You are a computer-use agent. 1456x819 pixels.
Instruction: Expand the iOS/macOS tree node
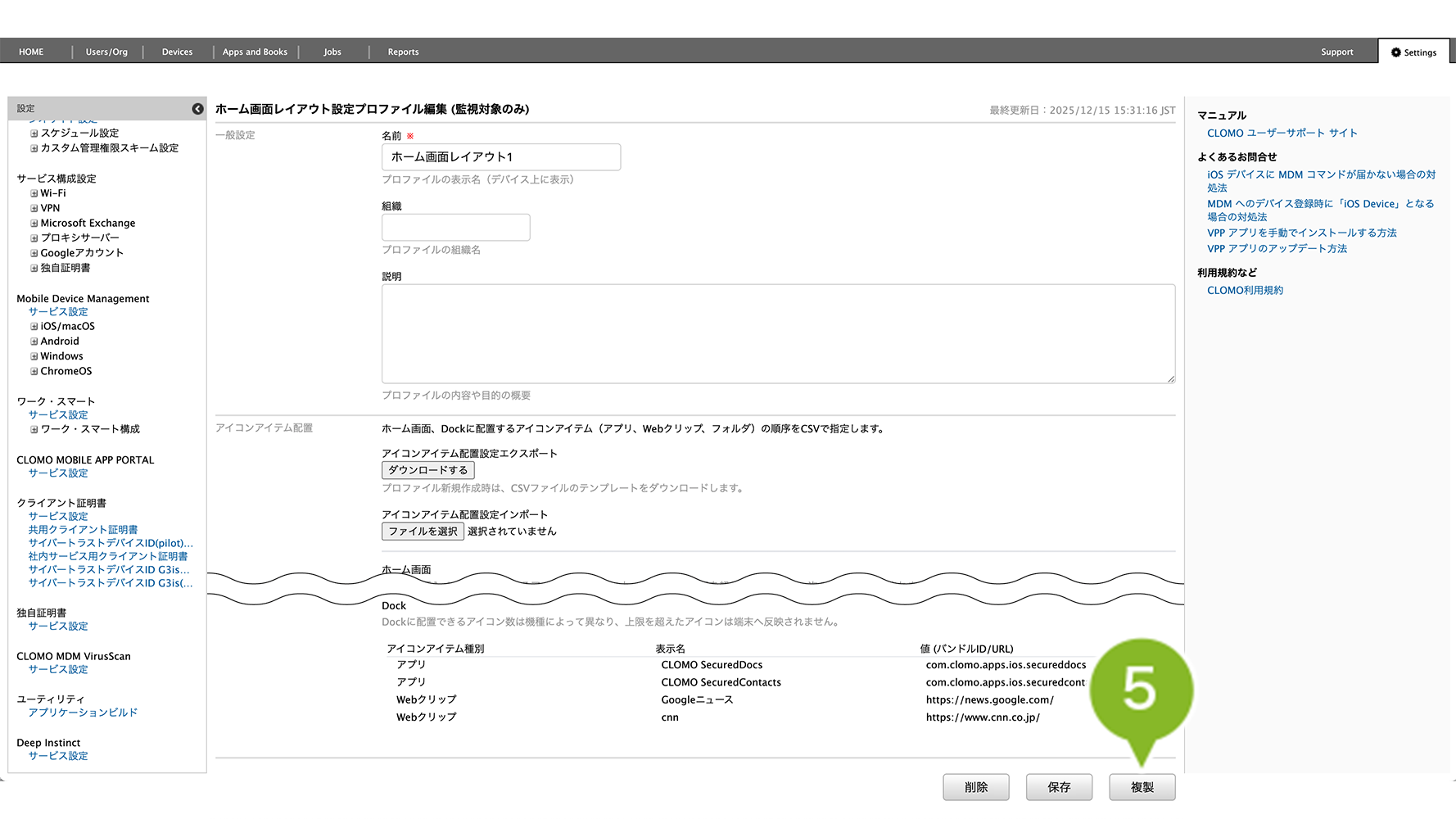pos(34,327)
